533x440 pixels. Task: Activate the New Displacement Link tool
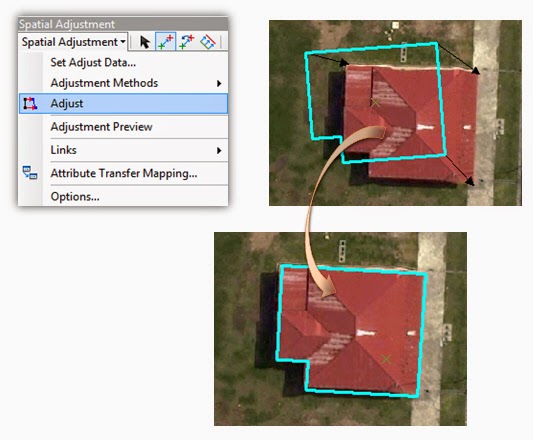(166, 42)
